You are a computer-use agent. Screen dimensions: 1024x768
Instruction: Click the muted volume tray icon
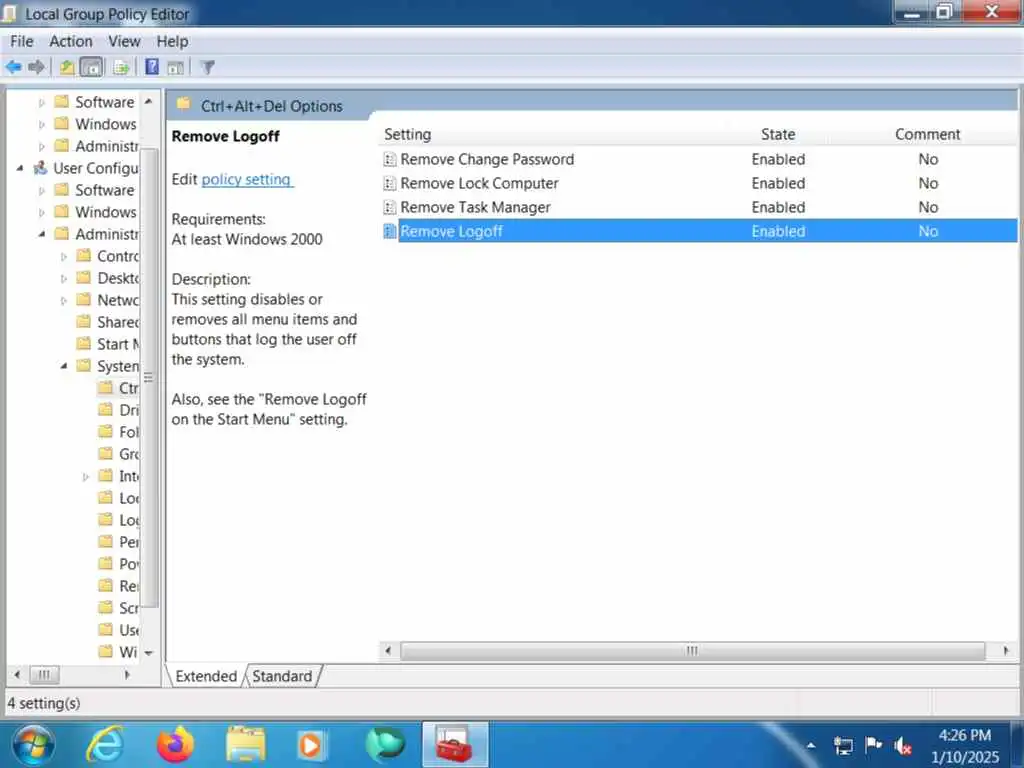(x=903, y=745)
